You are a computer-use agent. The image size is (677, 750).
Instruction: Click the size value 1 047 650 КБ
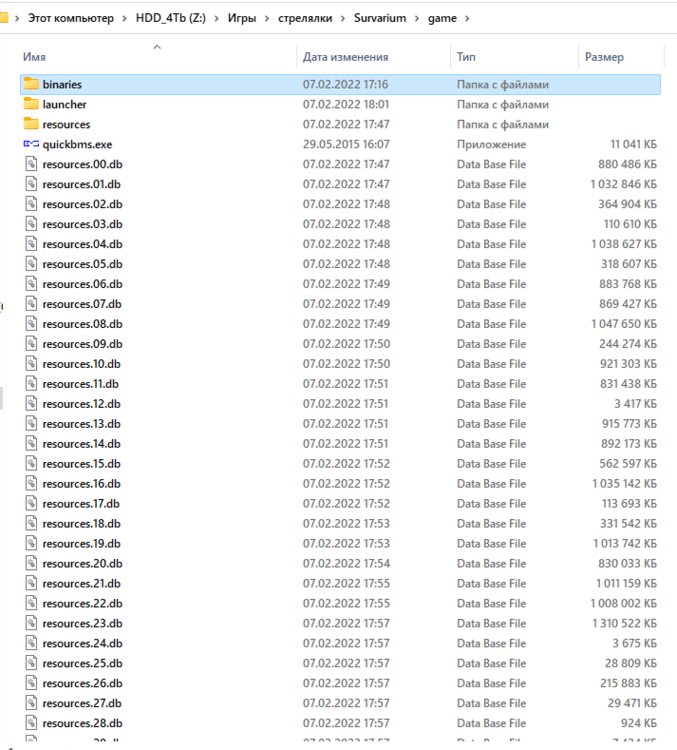[x=624, y=324]
